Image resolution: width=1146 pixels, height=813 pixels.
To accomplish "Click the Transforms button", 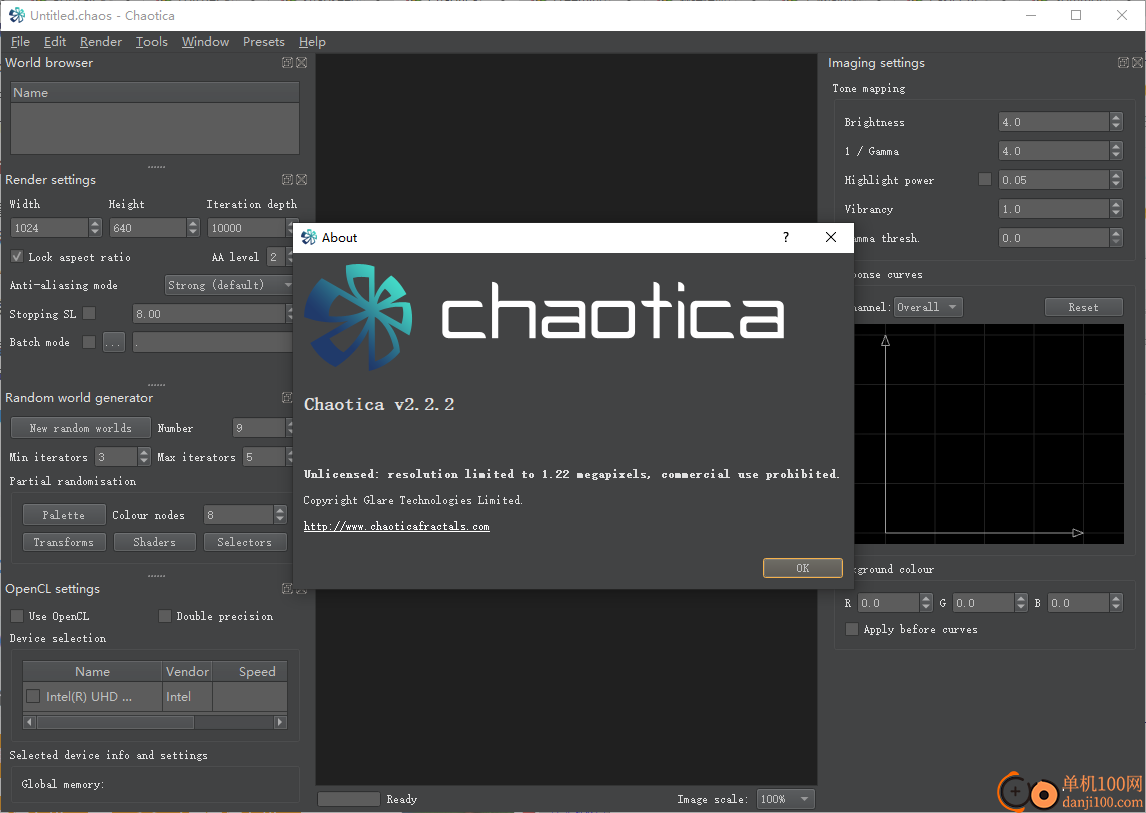I will coord(64,542).
